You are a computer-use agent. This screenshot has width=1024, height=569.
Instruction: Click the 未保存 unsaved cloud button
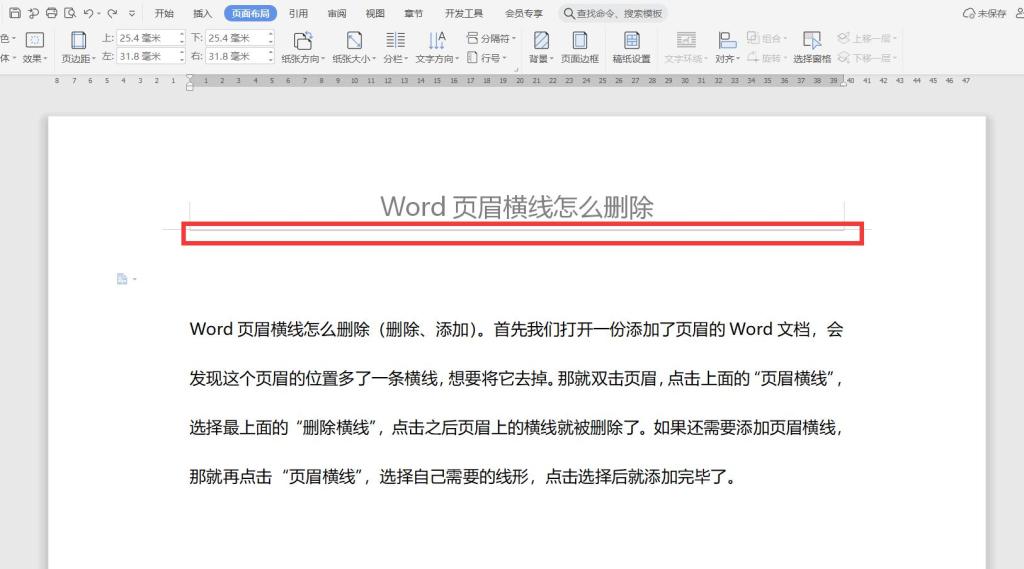(985, 13)
